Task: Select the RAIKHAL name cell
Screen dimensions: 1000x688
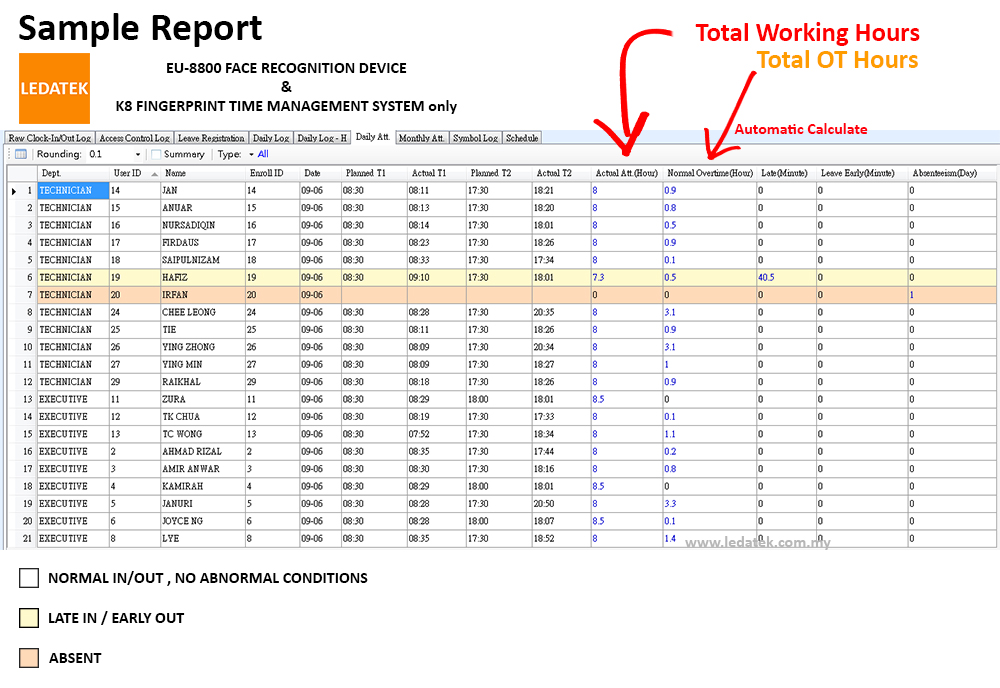Action: [x=203, y=382]
